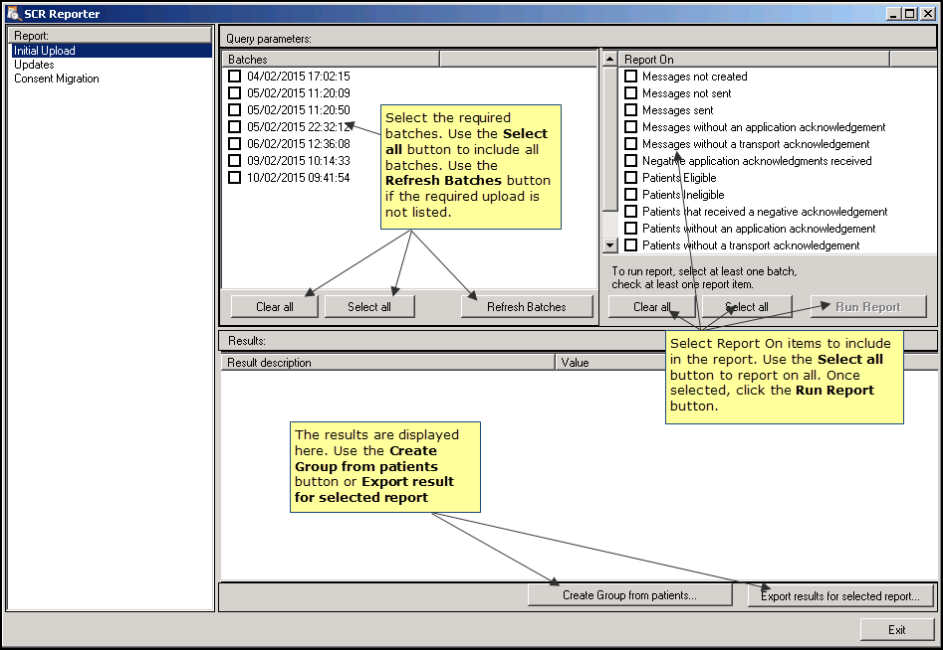This screenshot has height=650, width=943.
Task: Choose Consent Migration report
Action: tap(56, 79)
